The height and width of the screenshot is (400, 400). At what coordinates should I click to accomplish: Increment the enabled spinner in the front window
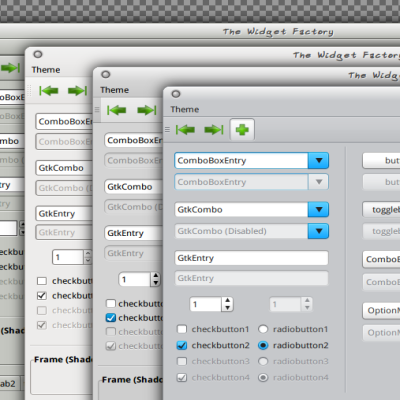click(227, 300)
